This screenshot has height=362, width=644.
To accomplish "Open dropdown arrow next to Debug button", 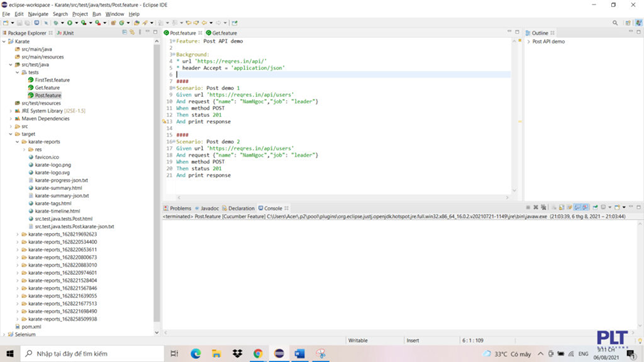I will 62,23.
